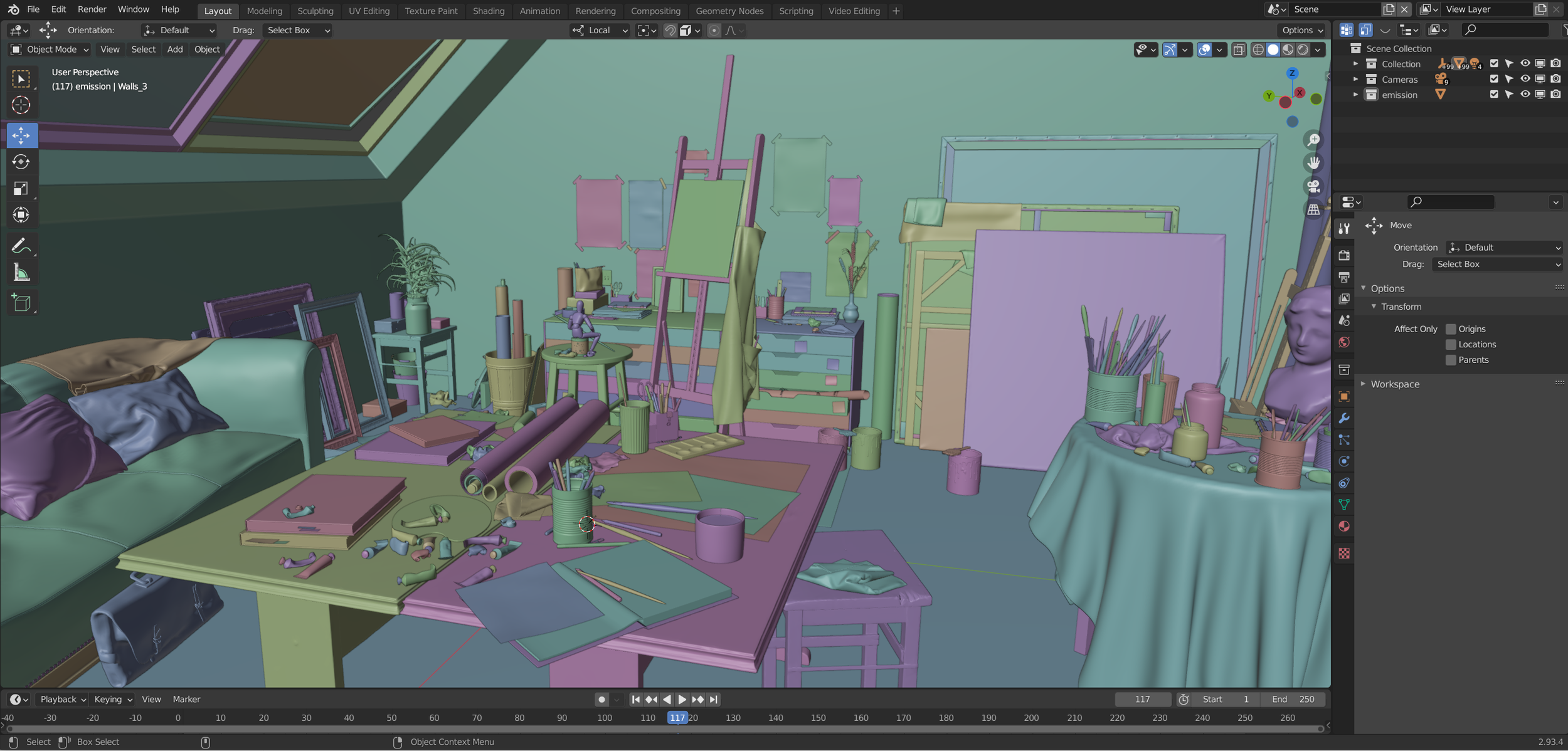The height and width of the screenshot is (751, 1568).
Task: Open the Object Mode dropdown
Action: pyautogui.click(x=50, y=50)
